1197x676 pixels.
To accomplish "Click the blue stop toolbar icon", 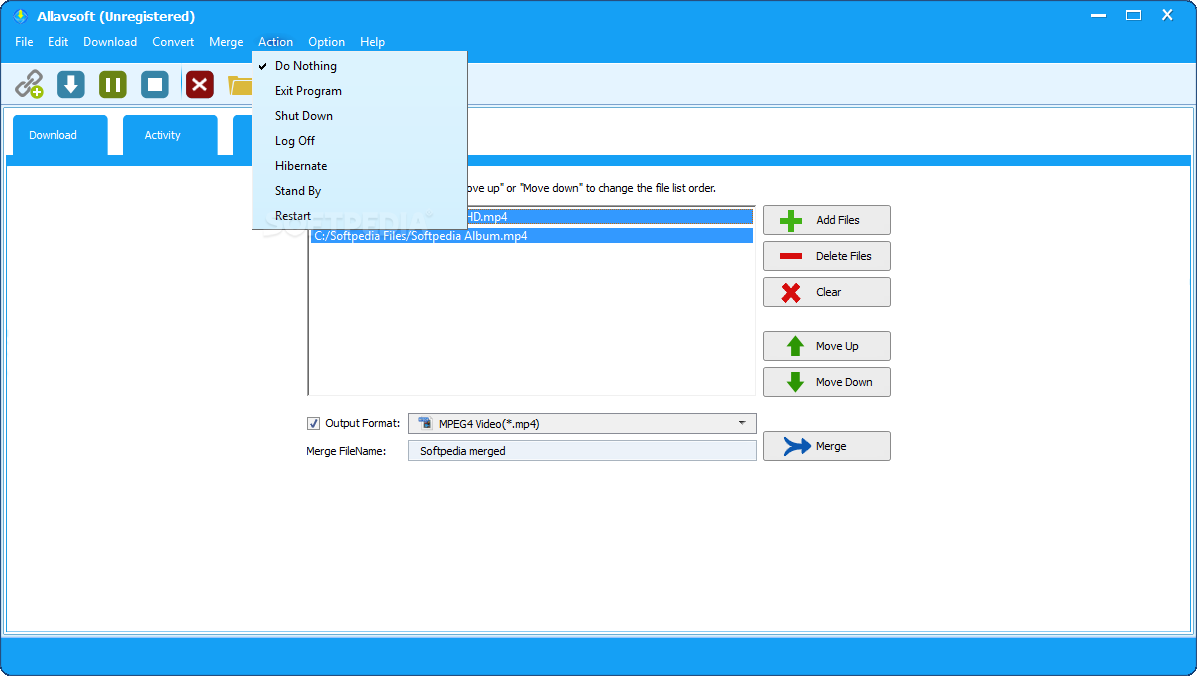I will 155,84.
